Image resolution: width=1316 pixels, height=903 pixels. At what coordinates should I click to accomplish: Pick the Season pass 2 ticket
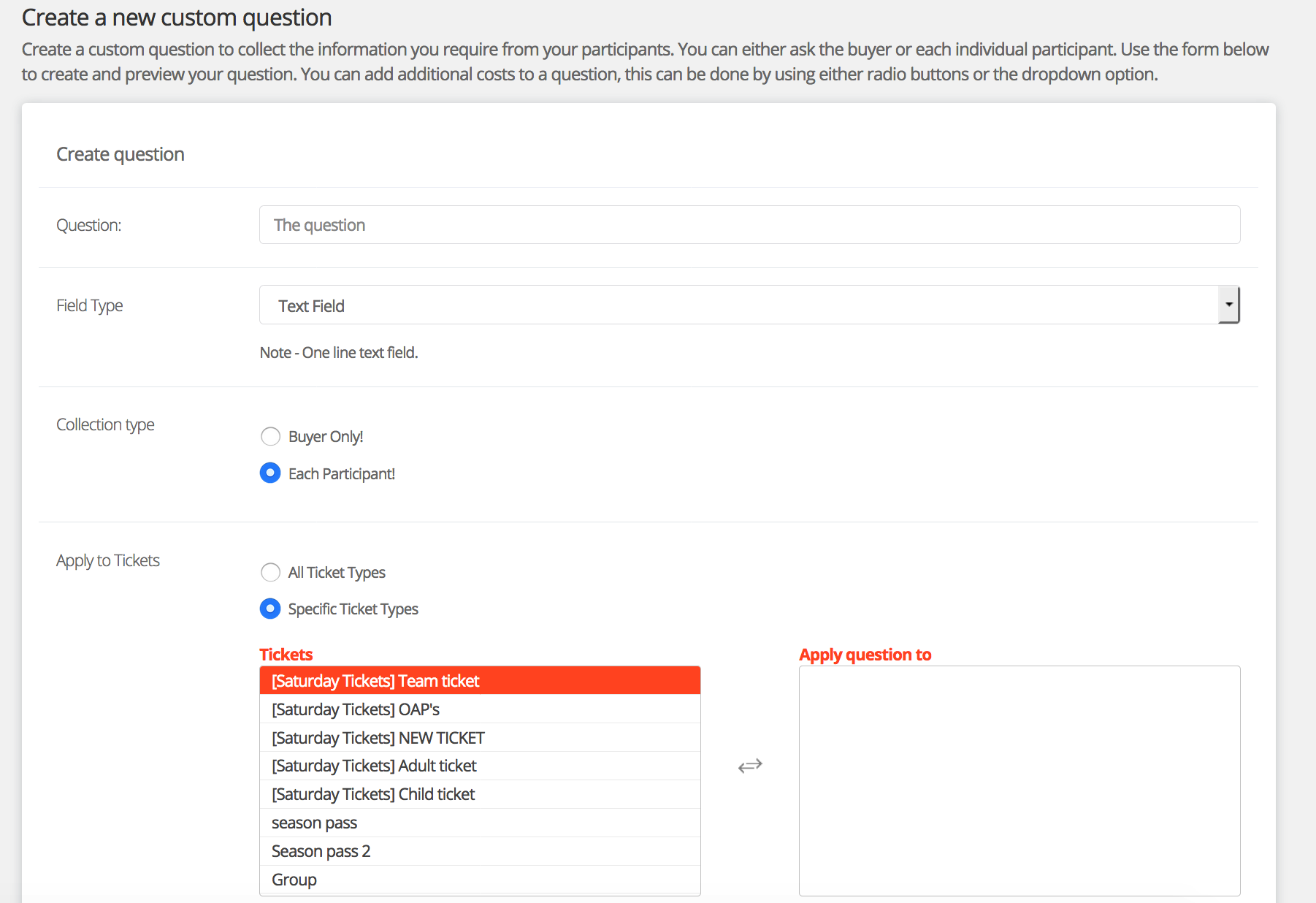[479, 851]
